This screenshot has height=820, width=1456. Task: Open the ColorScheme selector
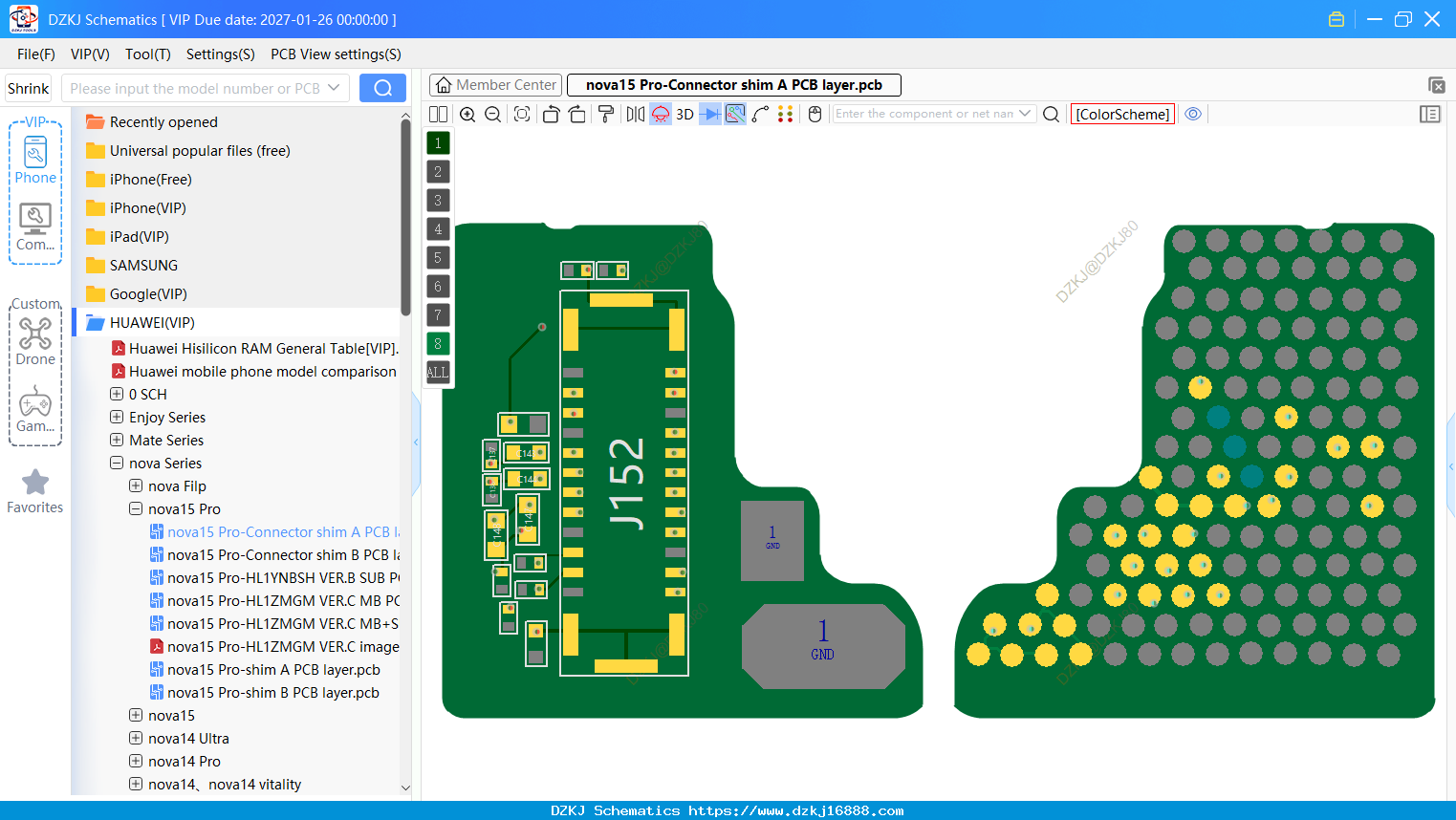(x=1122, y=114)
